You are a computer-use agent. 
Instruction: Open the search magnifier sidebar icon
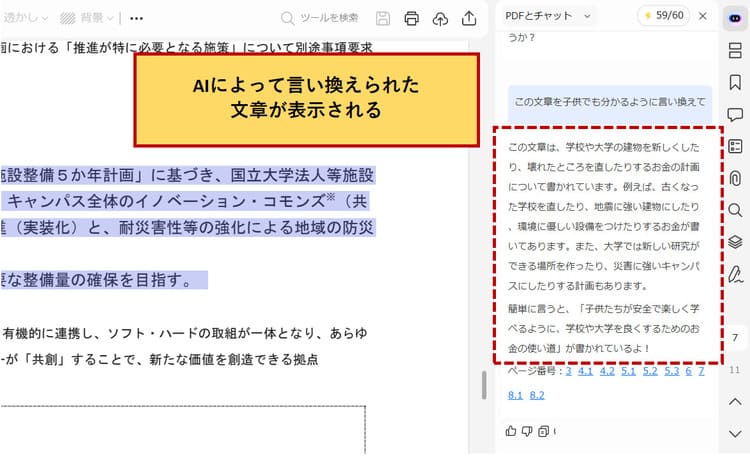735,210
